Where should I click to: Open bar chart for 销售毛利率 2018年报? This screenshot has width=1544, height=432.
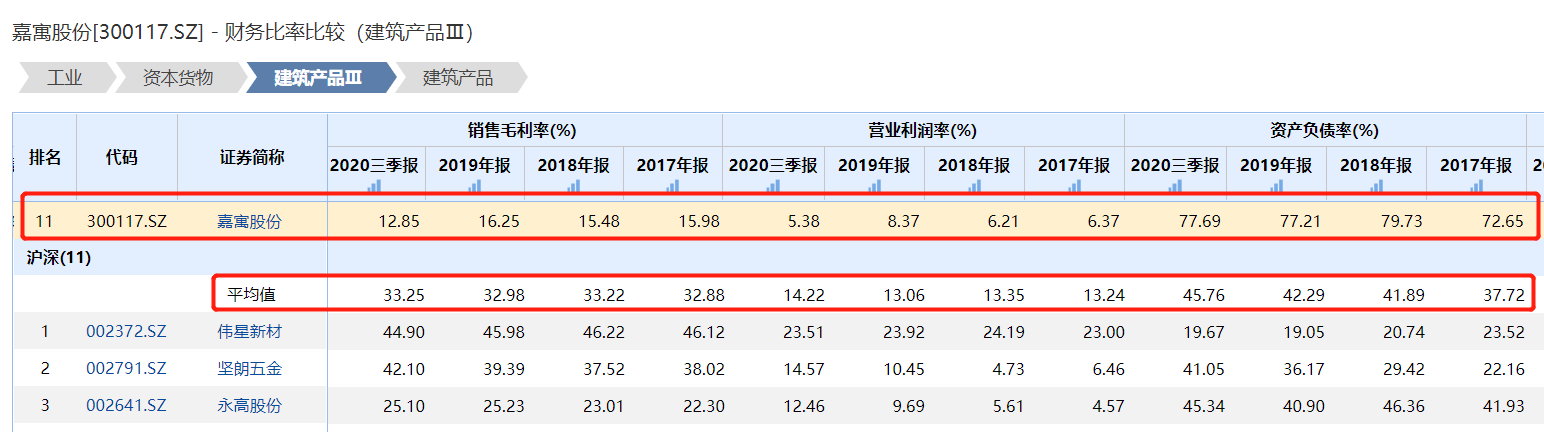click(x=574, y=185)
